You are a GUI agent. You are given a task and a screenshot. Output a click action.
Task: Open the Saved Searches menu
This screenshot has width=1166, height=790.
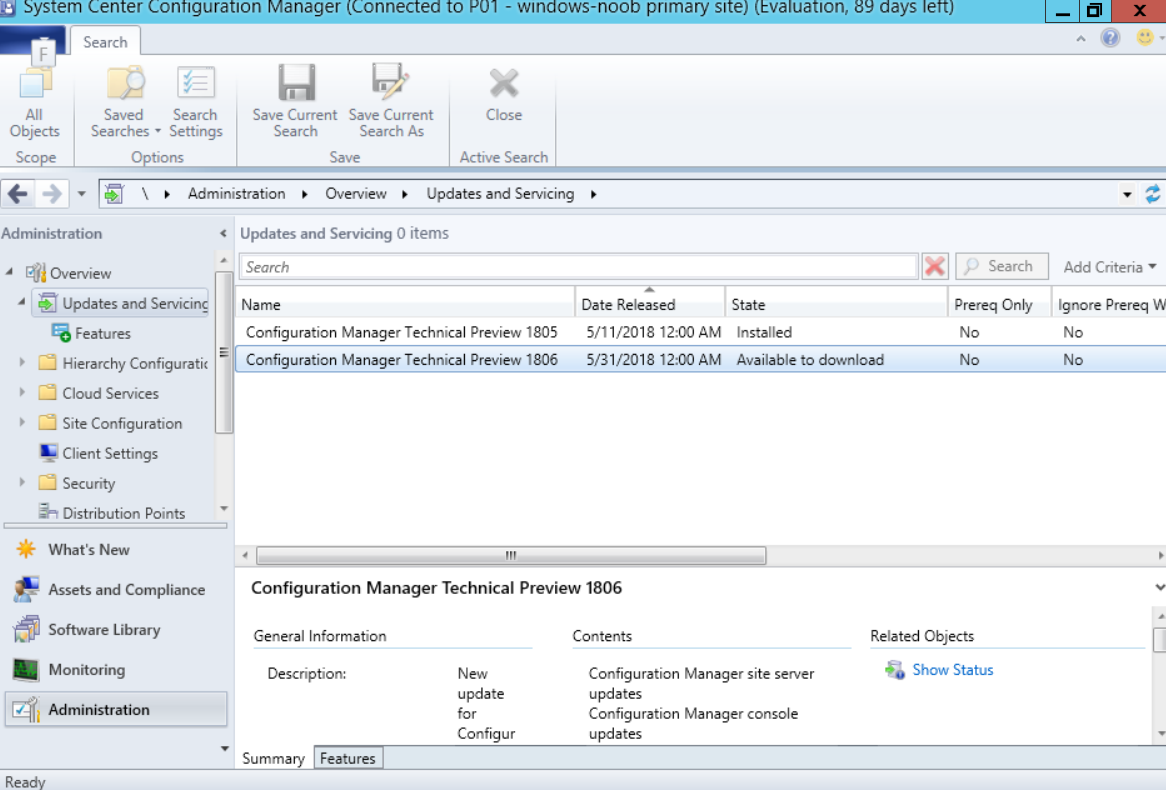125,103
